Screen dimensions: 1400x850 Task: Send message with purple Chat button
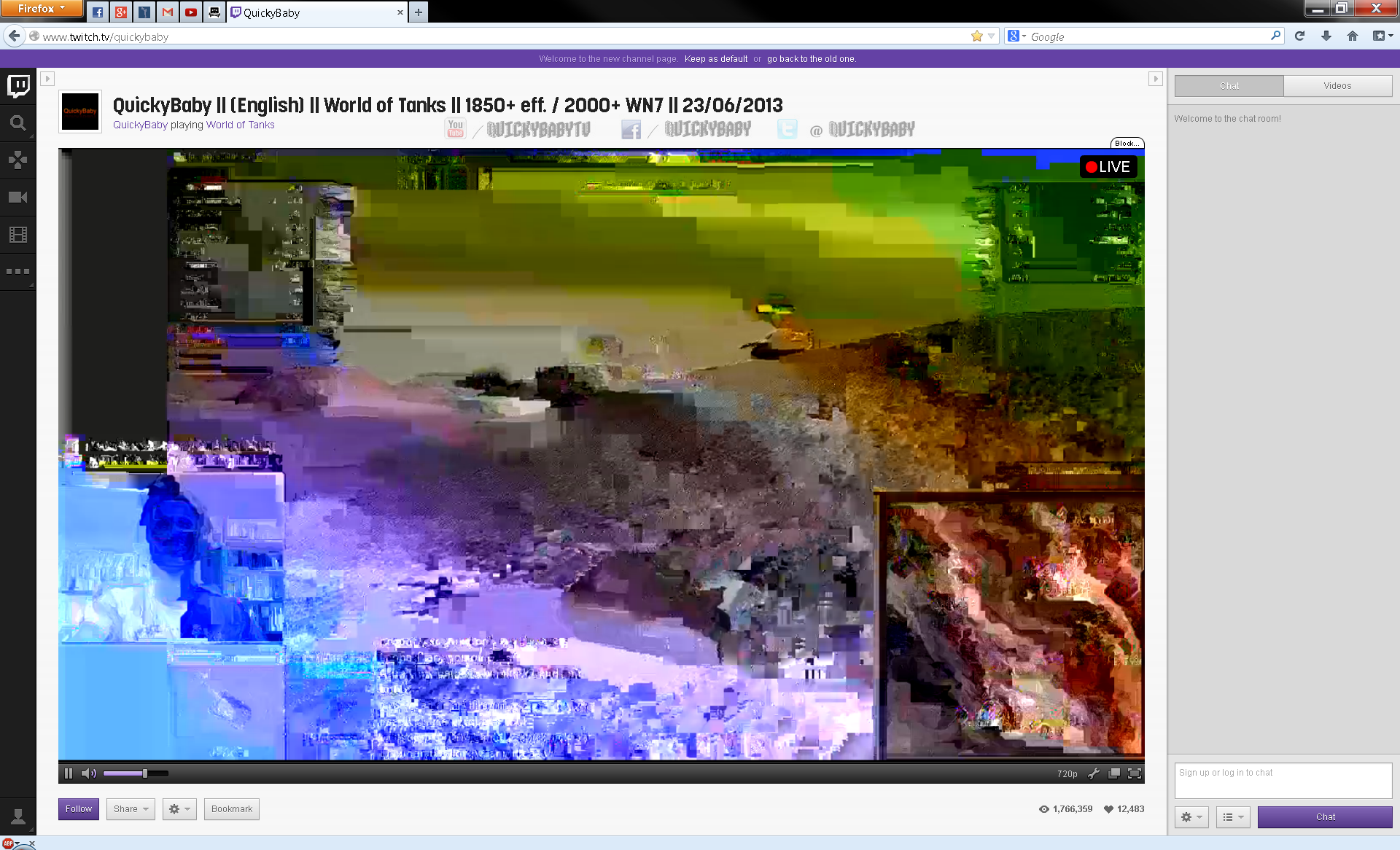coord(1325,817)
